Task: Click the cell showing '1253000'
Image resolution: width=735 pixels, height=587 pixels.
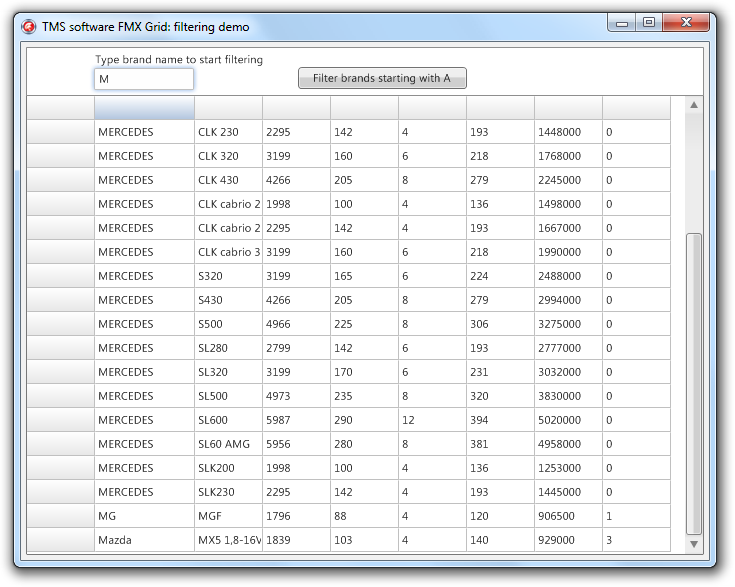Action: click(x=568, y=468)
